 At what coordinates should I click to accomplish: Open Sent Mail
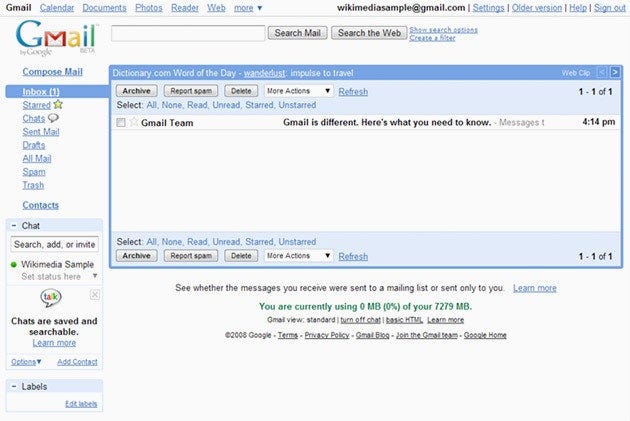tap(41, 132)
